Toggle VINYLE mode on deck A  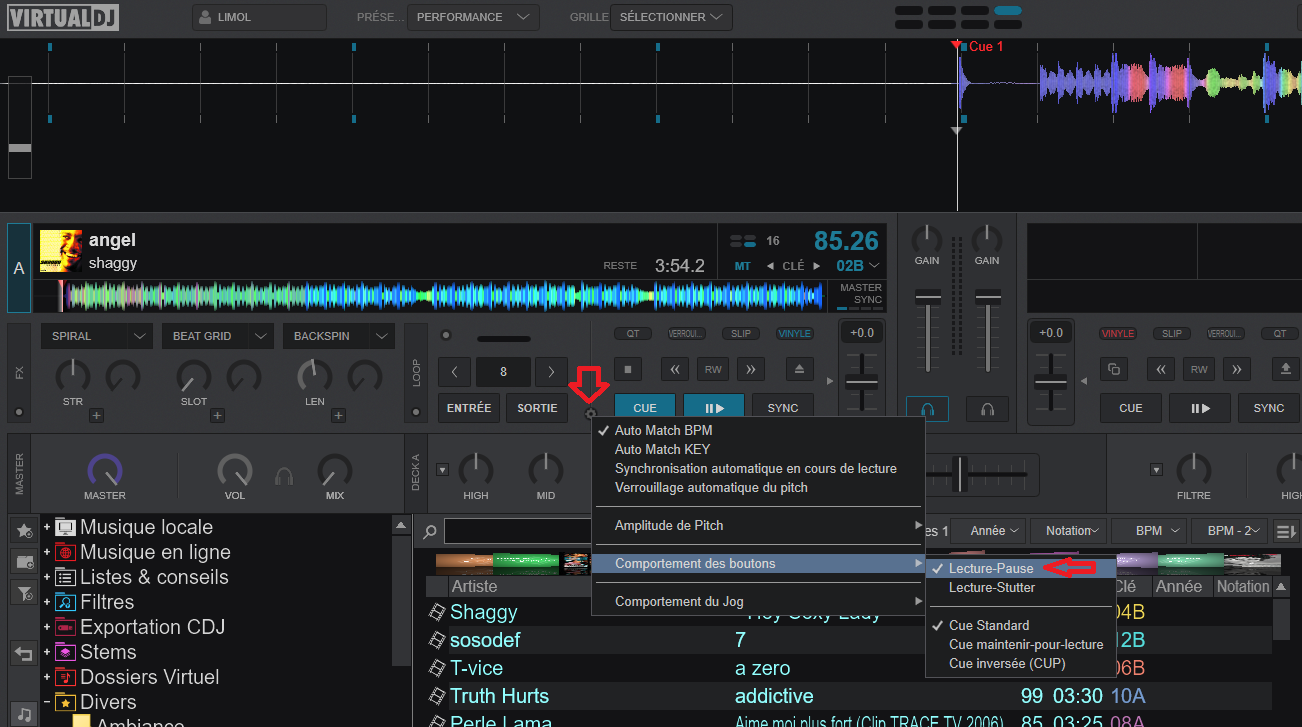pyautogui.click(x=795, y=333)
